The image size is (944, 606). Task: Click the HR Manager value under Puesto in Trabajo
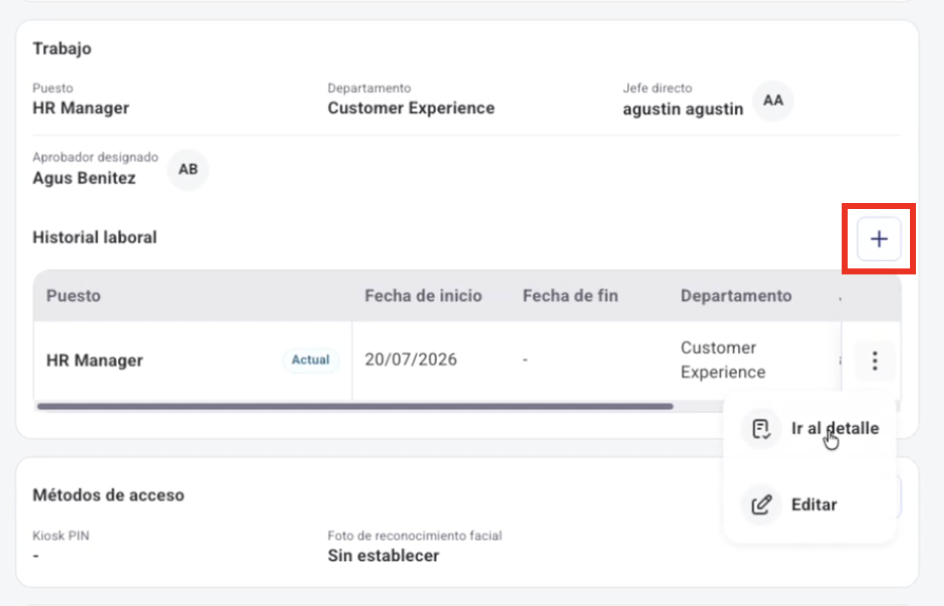pyautogui.click(x=81, y=108)
